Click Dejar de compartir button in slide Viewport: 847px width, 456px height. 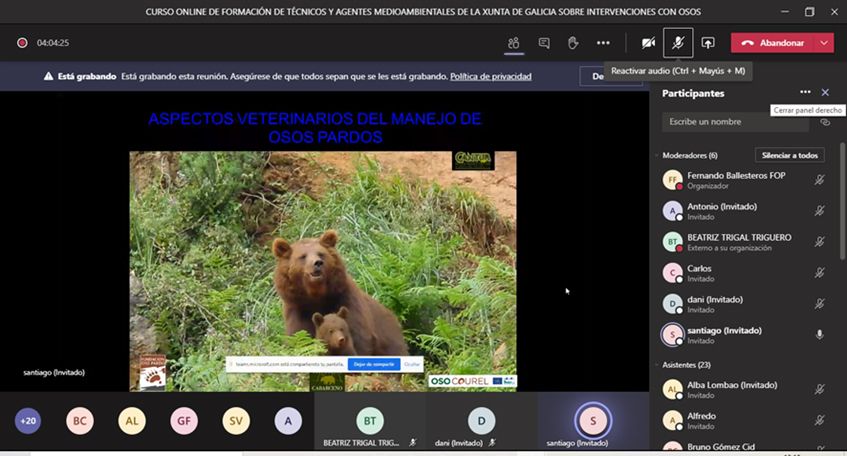[374, 364]
